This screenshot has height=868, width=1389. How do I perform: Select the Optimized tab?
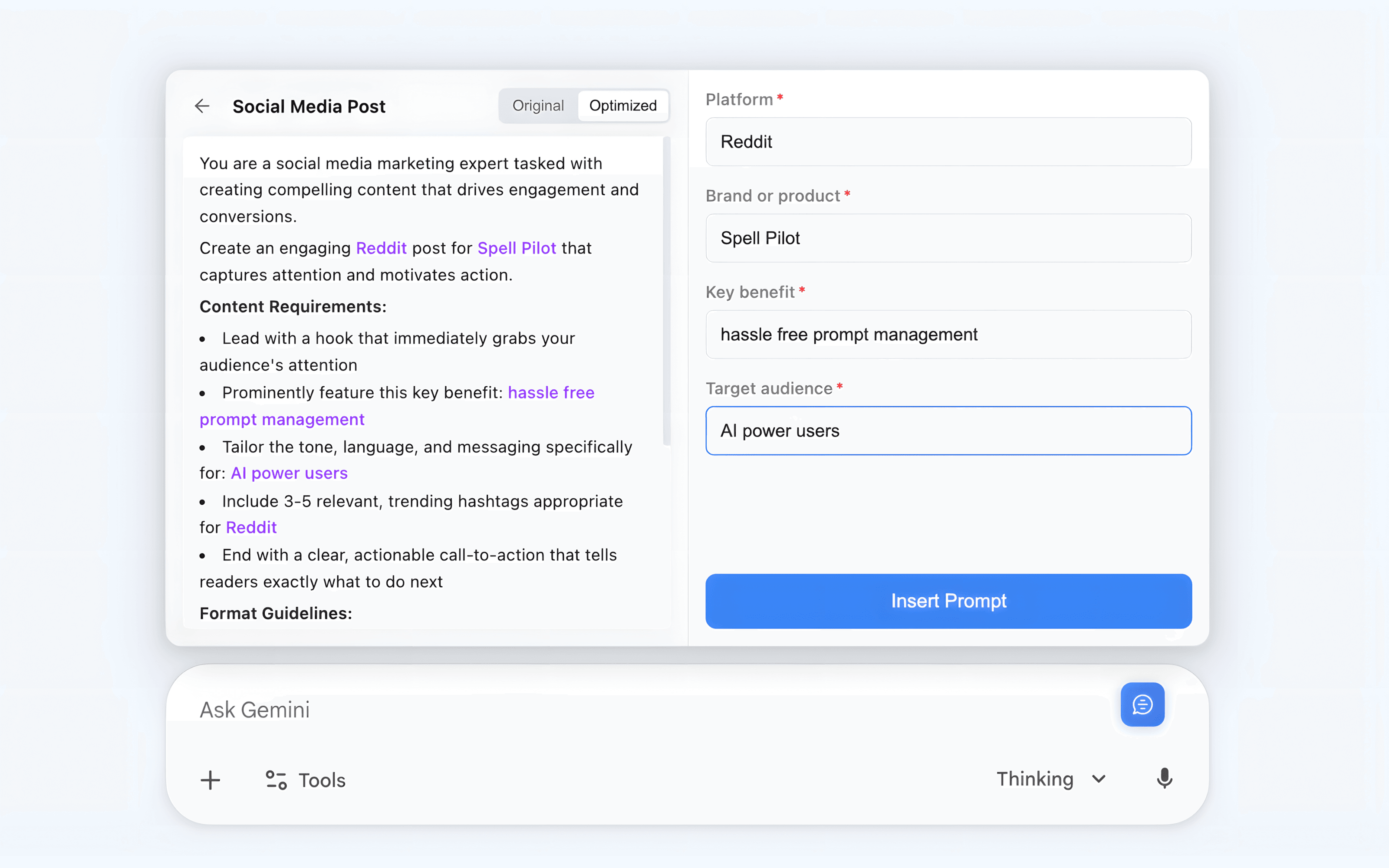tap(623, 105)
